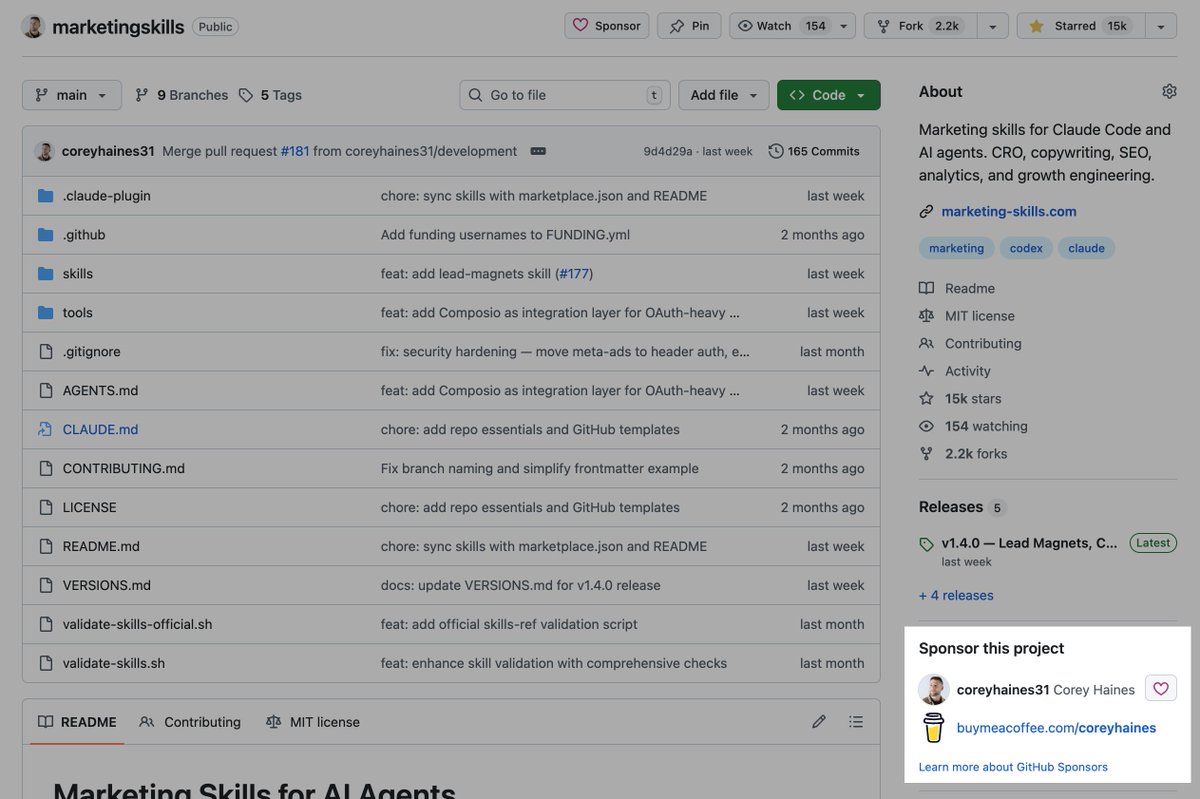
Task: View the 5 Tags
Action: pos(270,95)
